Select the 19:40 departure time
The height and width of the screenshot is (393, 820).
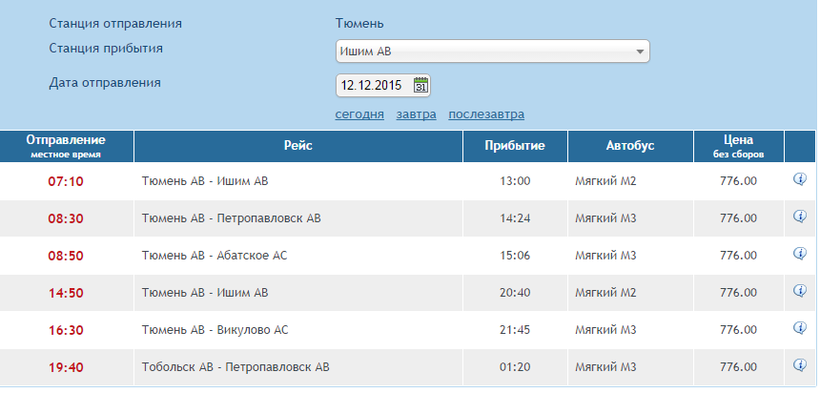point(66,368)
